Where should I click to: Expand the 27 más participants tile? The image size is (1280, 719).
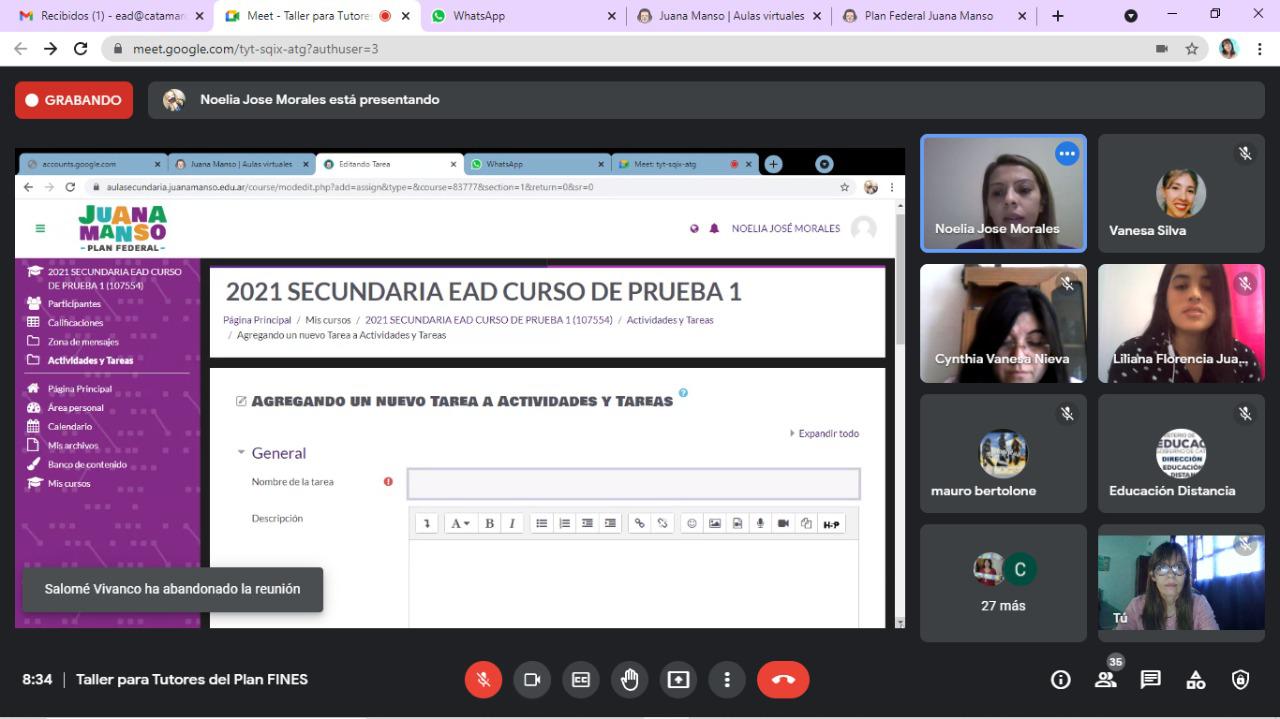coord(1003,583)
